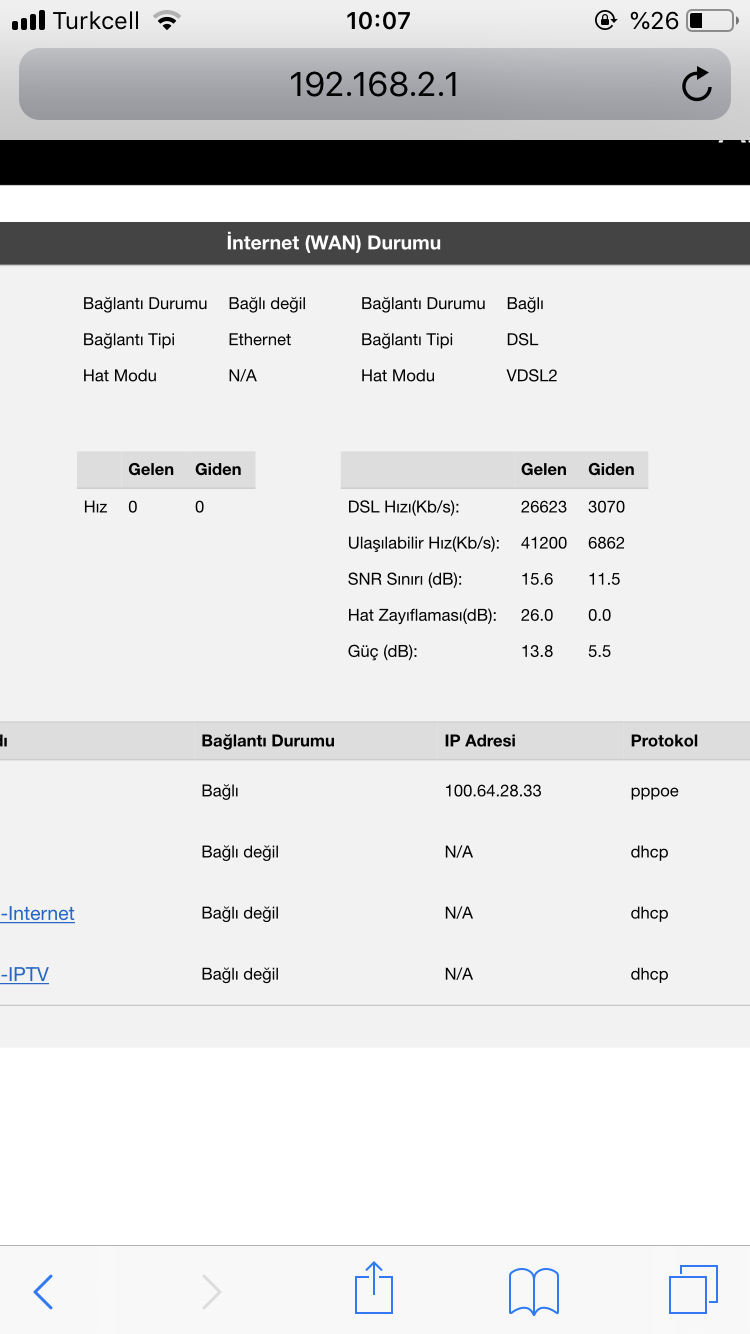Image resolution: width=750 pixels, height=1334 pixels.
Task: Tap the VDSL2 line mode value
Action: click(x=532, y=376)
